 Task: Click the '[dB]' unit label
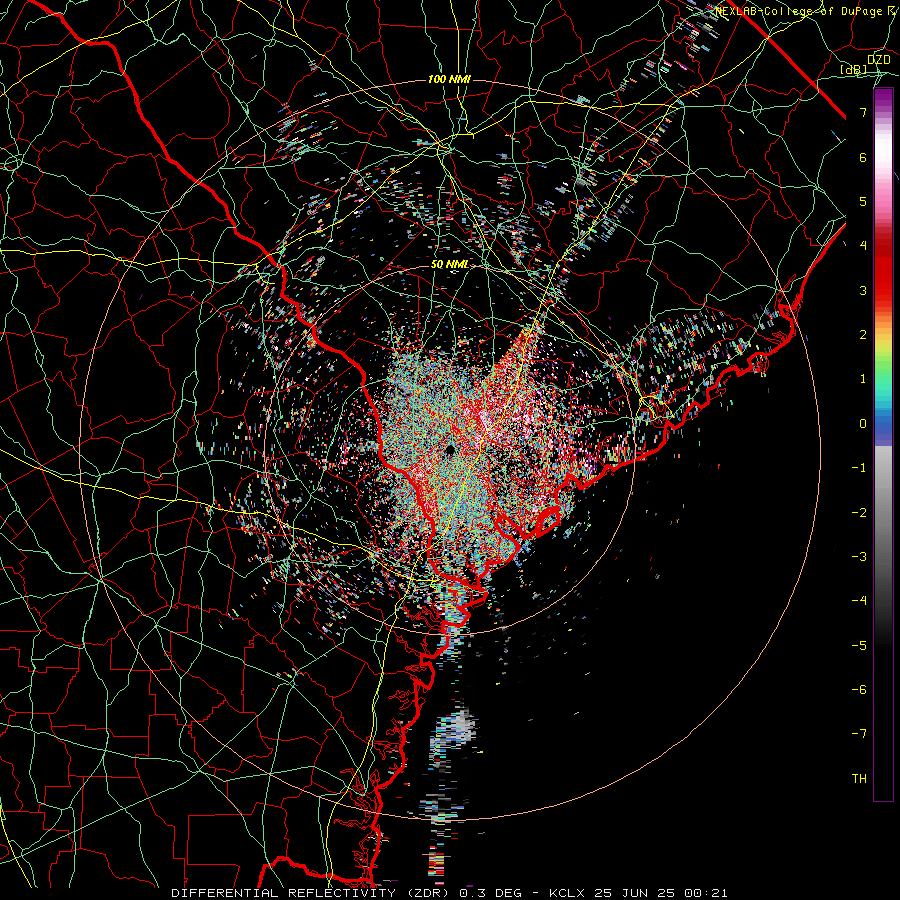point(854,69)
